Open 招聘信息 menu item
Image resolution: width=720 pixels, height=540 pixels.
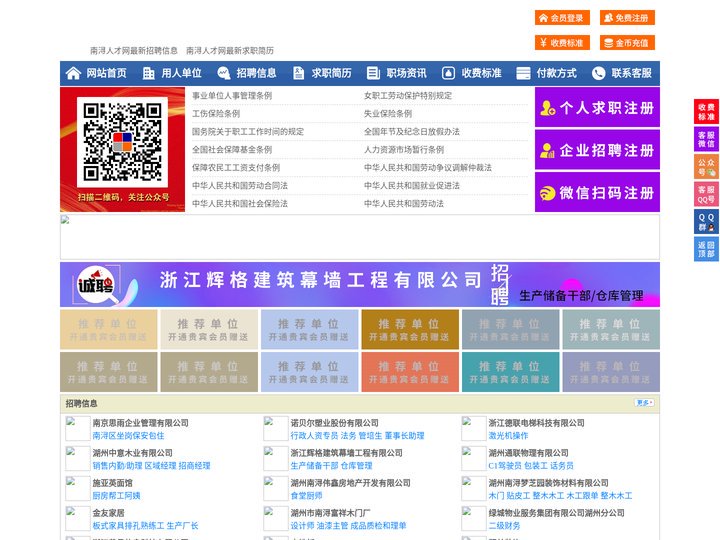point(256,73)
